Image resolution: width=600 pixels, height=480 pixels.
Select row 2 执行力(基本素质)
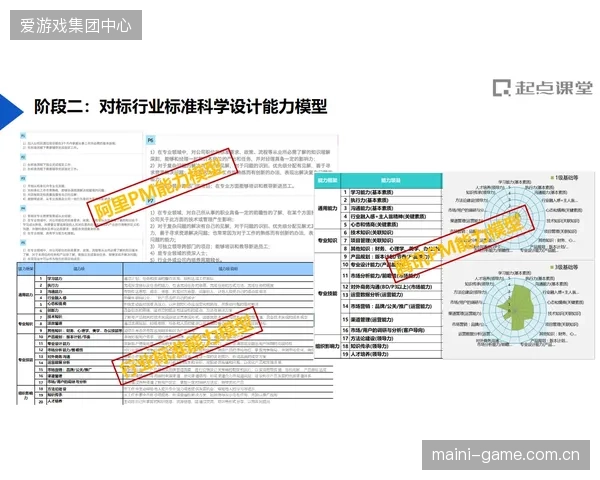pyautogui.click(x=391, y=200)
